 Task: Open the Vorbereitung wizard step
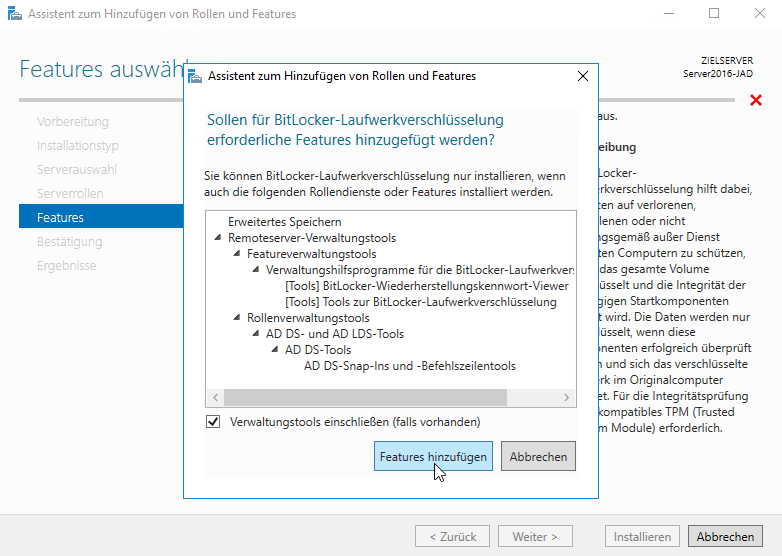(x=73, y=122)
